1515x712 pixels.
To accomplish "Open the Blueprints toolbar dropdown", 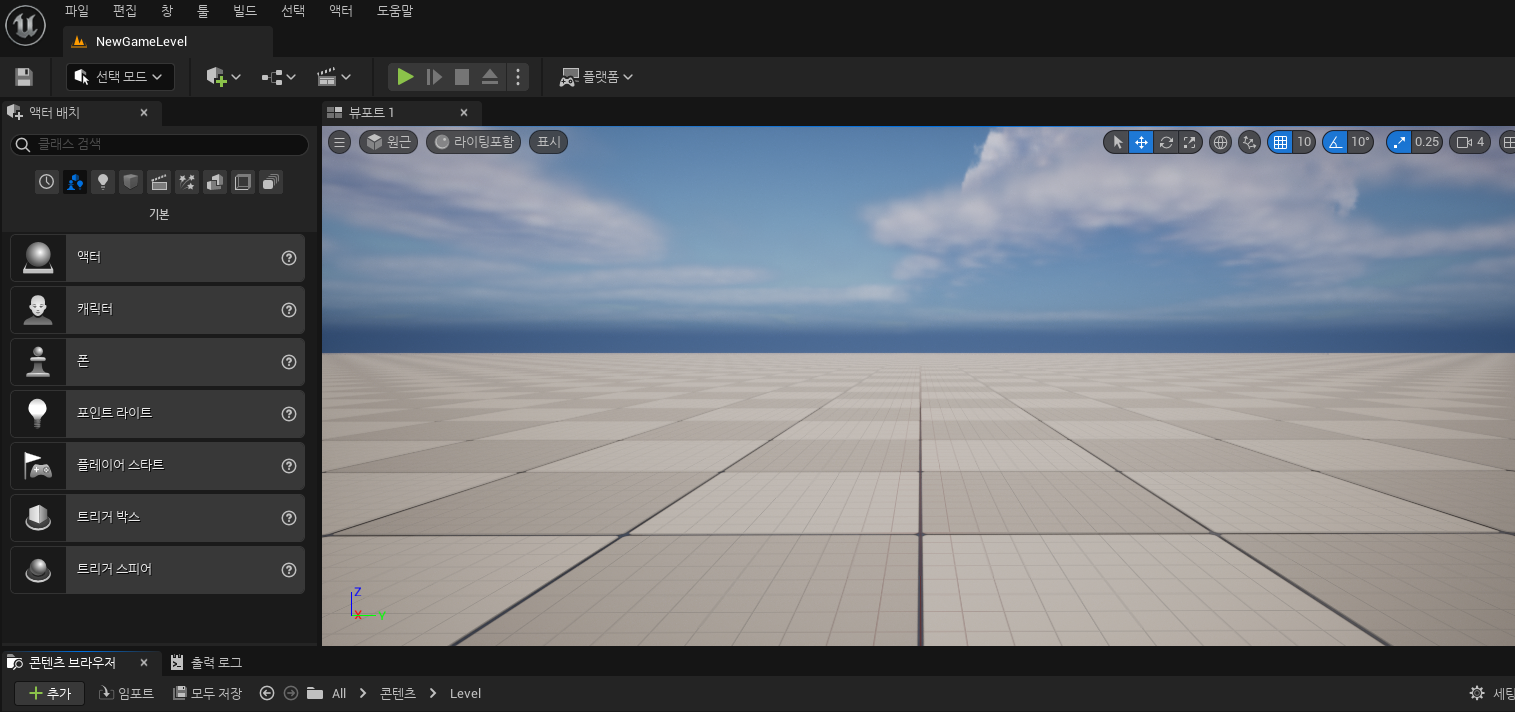I will point(279,77).
